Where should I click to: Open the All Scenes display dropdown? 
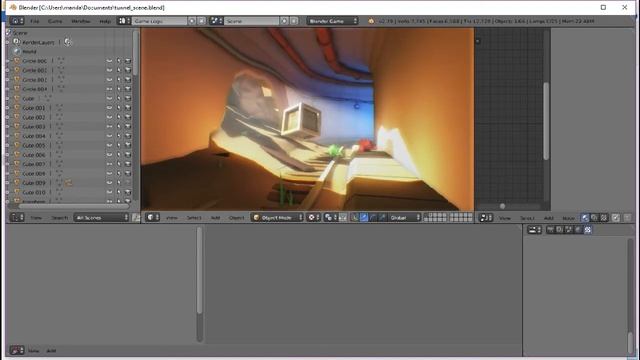pyautogui.click(x=101, y=218)
